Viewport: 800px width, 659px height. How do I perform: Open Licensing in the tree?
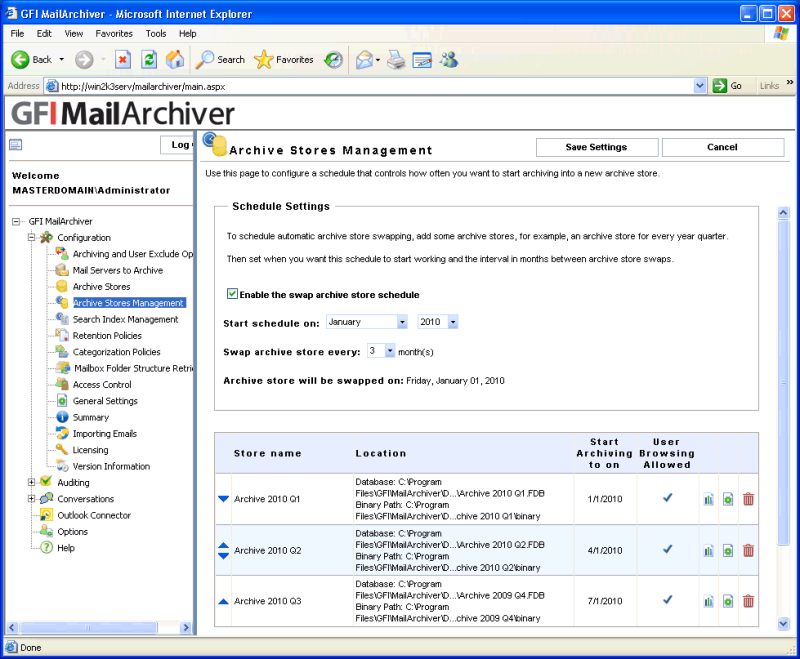pyautogui.click(x=90, y=450)
